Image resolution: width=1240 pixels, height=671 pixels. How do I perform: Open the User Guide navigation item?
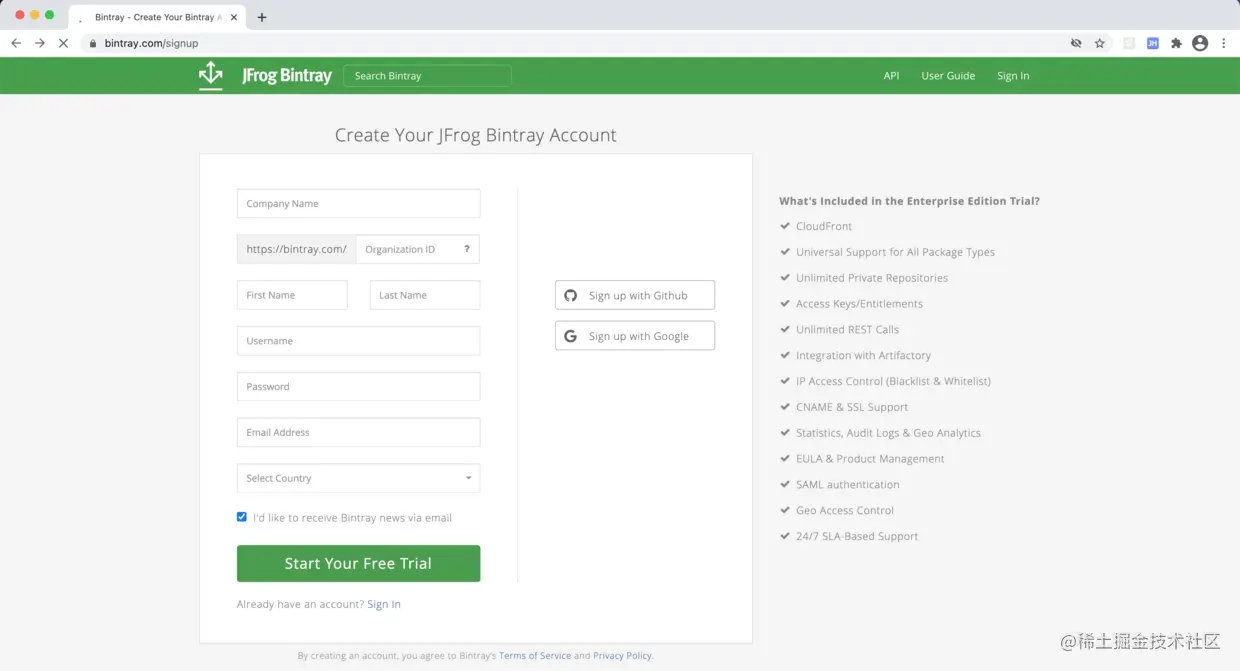point(948,75)
